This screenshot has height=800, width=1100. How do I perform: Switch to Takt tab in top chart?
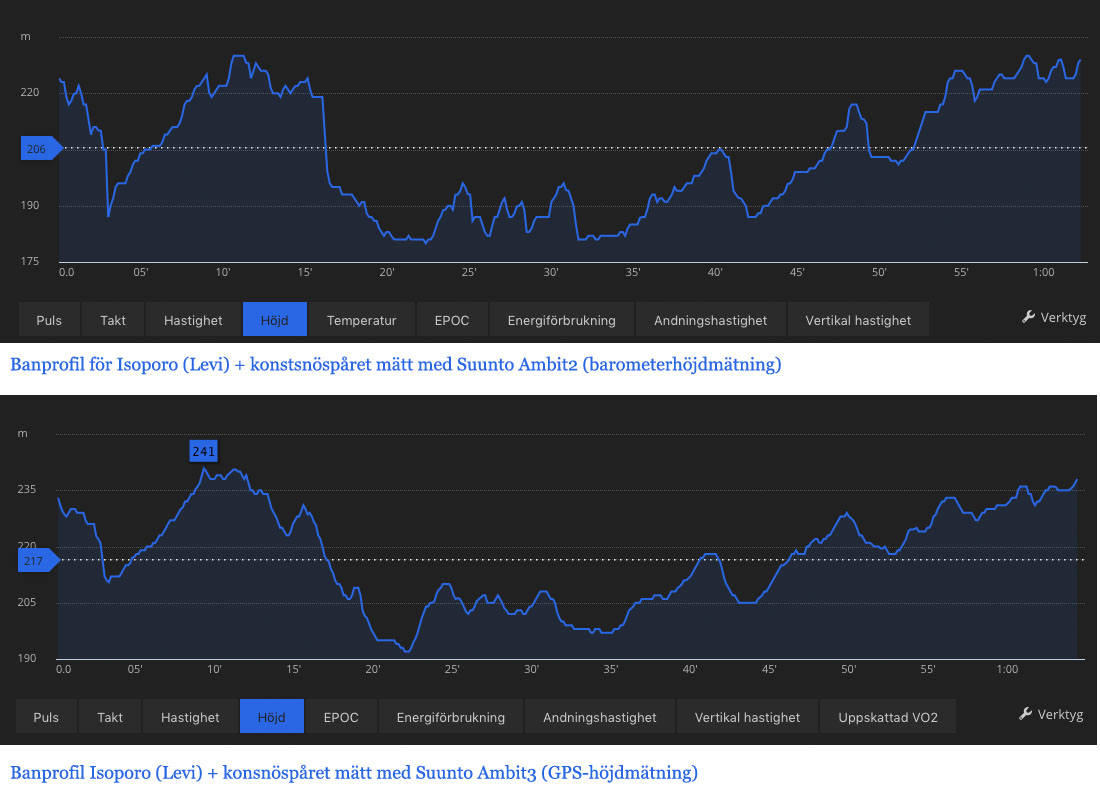click(113, 320)
